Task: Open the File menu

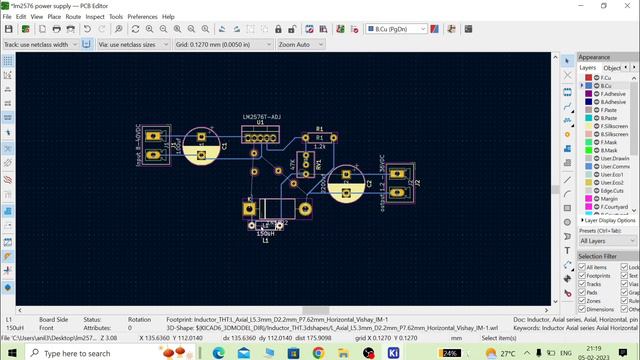Action: [x=7, y=17]
